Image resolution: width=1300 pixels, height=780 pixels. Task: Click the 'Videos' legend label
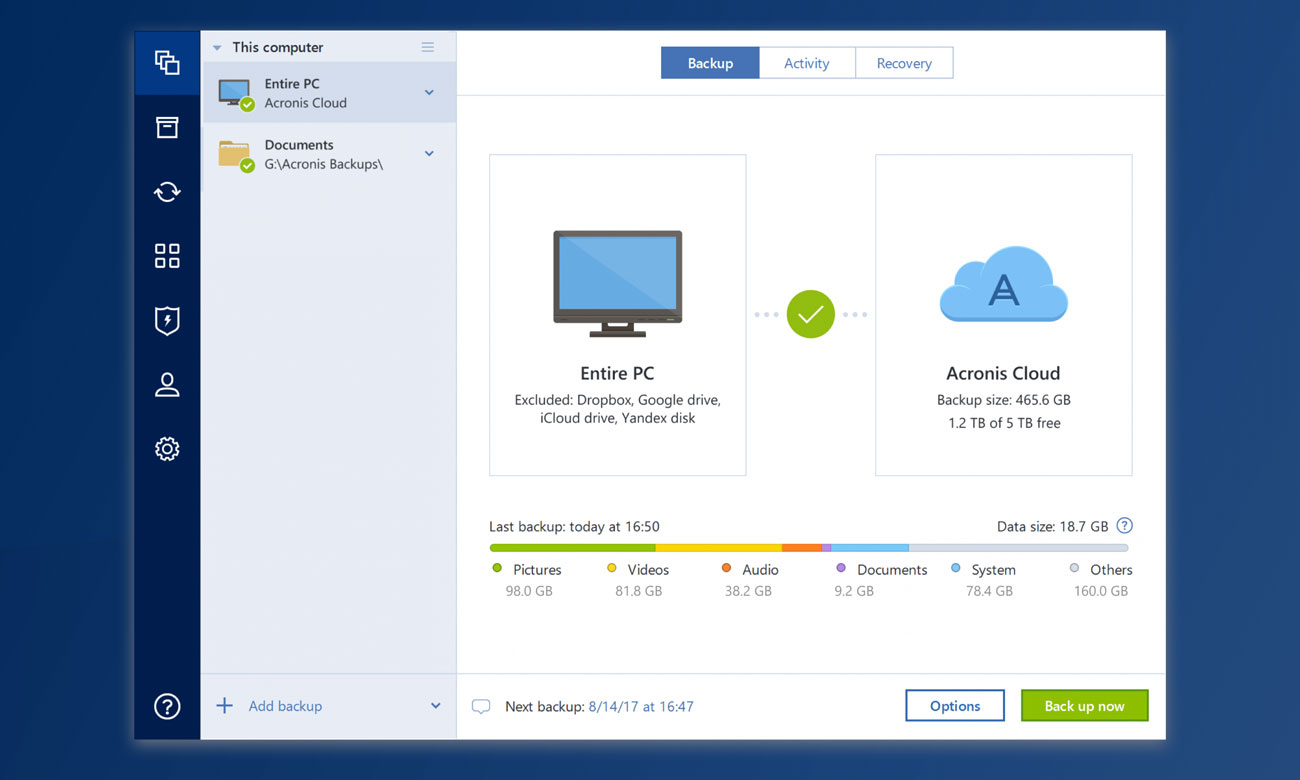pos(648,570)
